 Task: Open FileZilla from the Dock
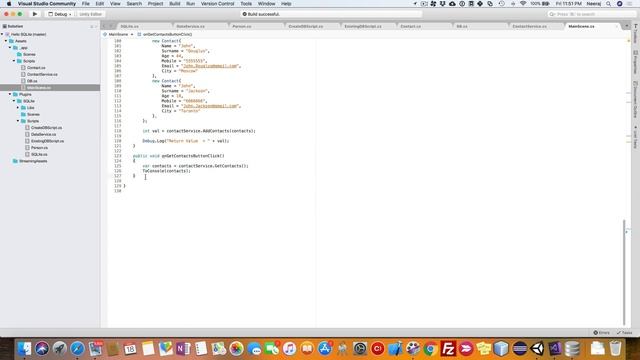[x=448, y=349]
